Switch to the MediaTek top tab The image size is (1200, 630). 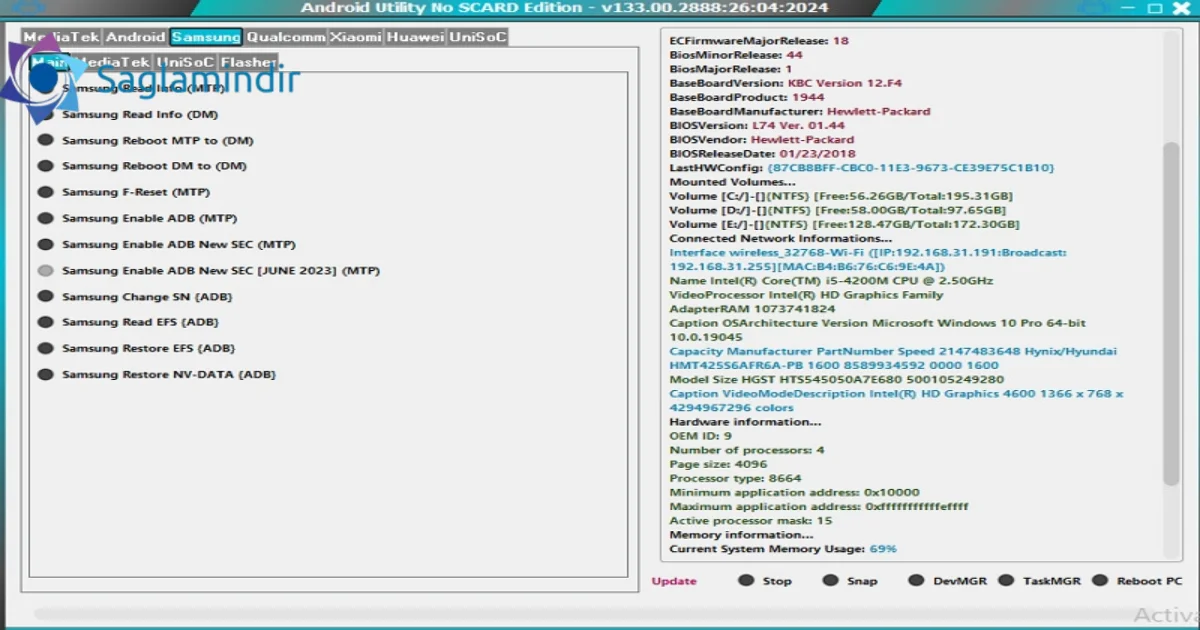(x=61, y=37)
